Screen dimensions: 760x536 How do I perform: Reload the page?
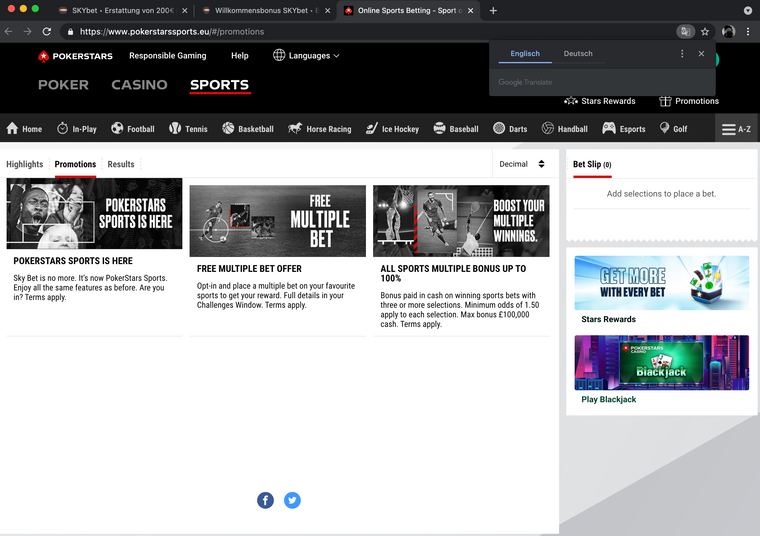(47, 32)
